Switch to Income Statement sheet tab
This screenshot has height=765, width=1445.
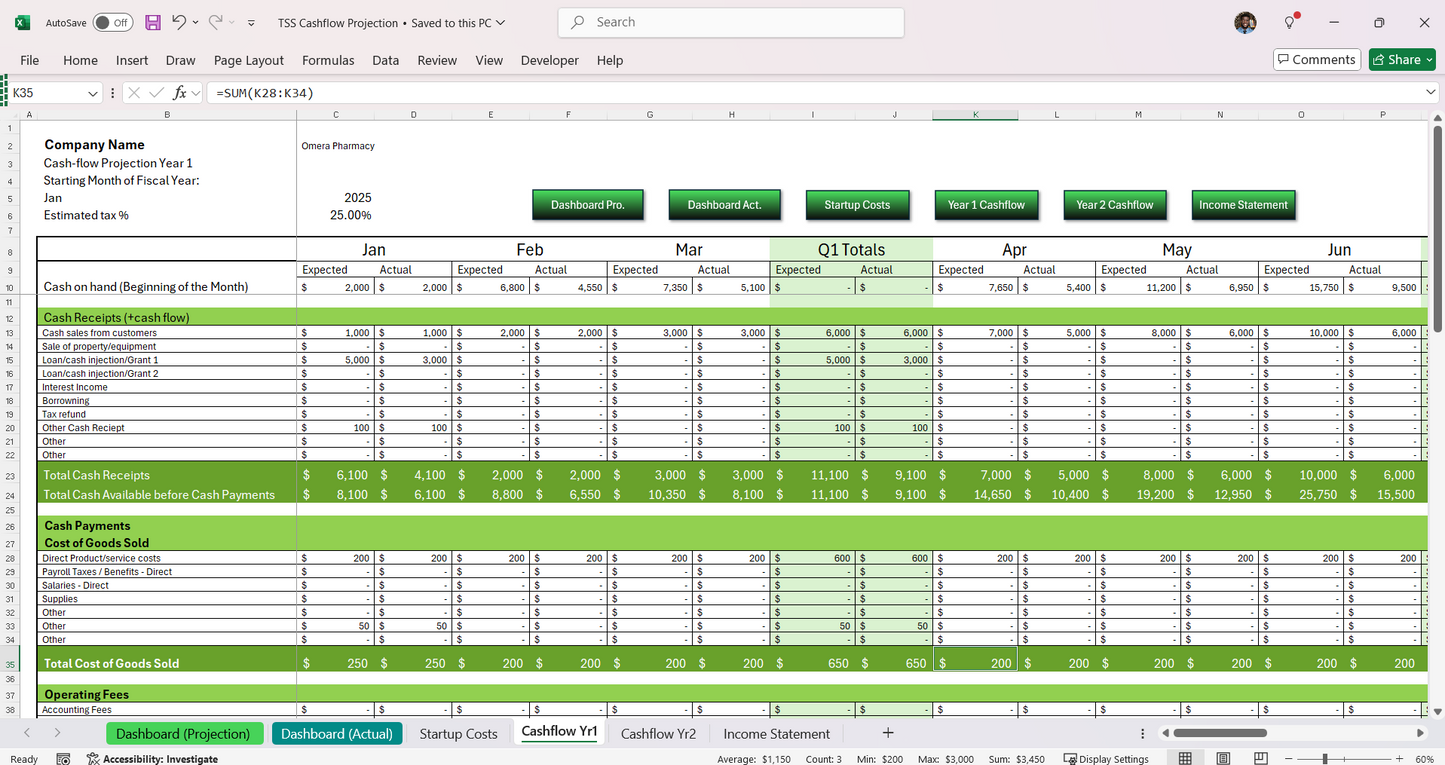tap(776, 734)
